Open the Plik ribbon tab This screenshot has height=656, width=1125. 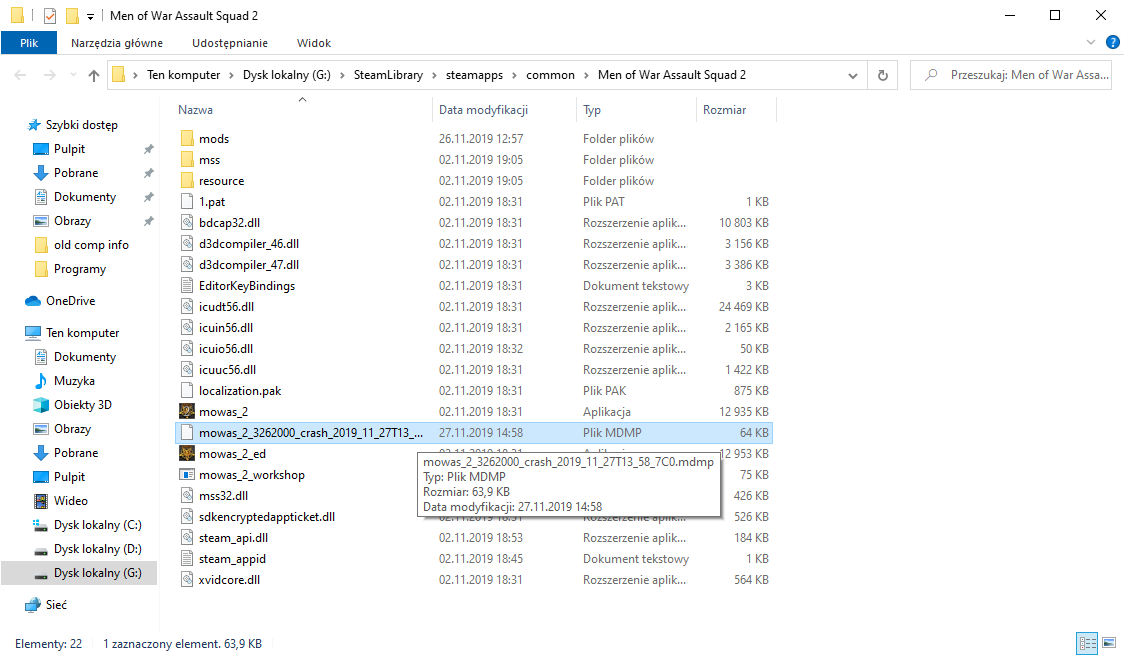[29, 43]
